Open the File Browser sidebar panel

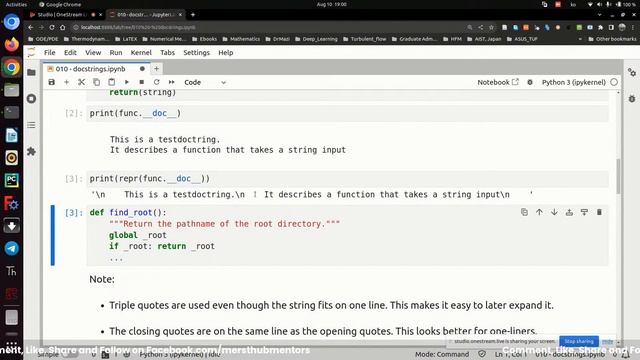31,73
